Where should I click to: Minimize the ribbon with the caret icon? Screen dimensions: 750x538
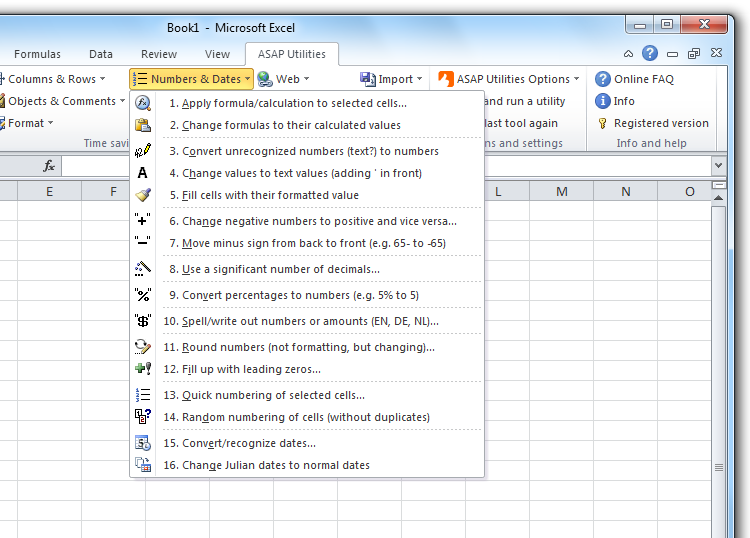[x=628, y=54]
